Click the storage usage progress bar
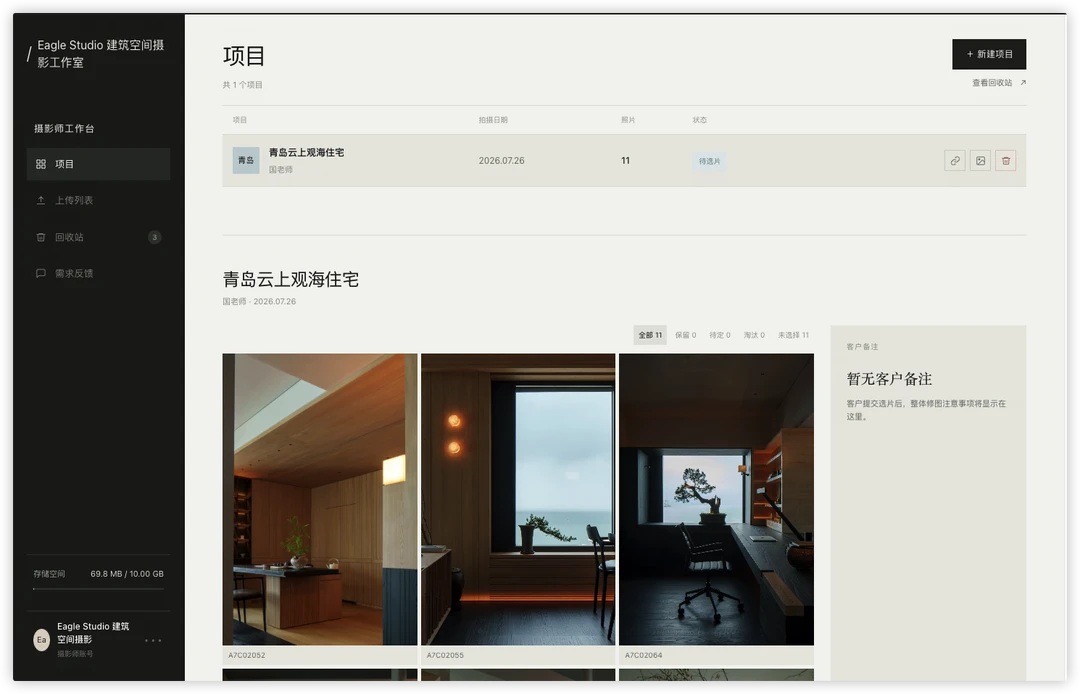Image resolution: width=1080 pixels, height=694 pixels. [98, 589]
